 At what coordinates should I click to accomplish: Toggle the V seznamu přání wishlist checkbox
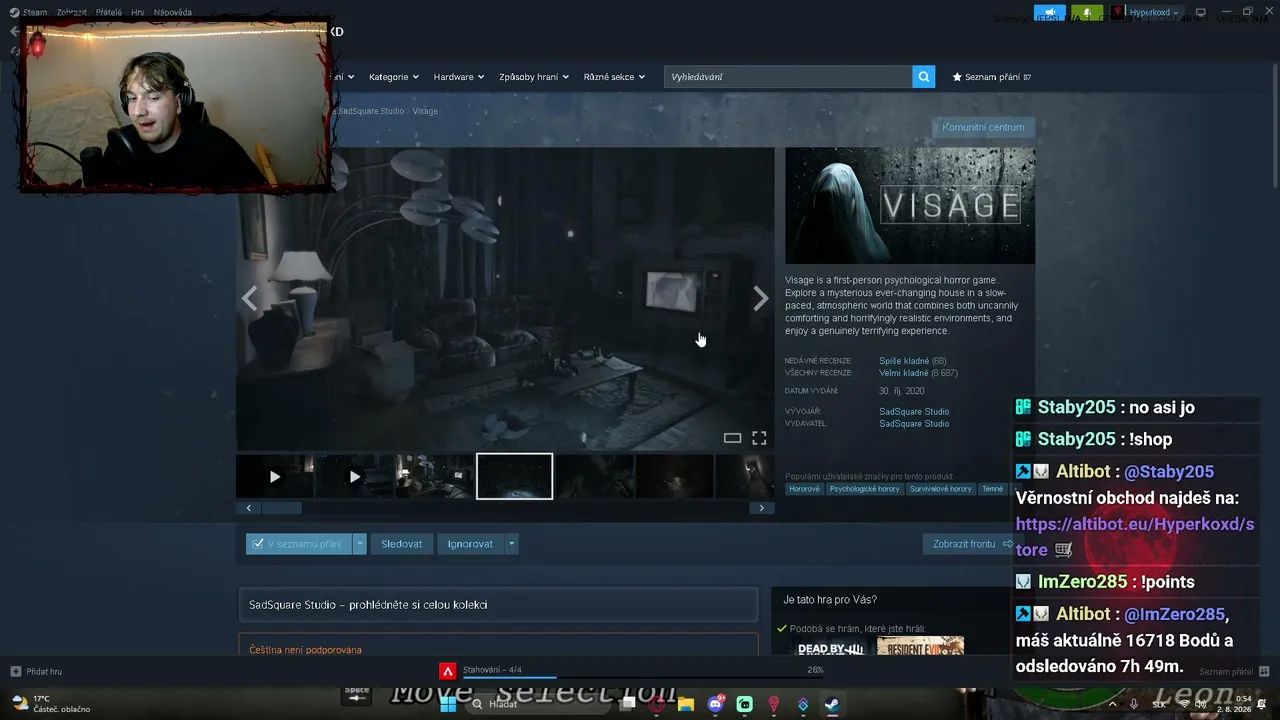tap(258, 544)
